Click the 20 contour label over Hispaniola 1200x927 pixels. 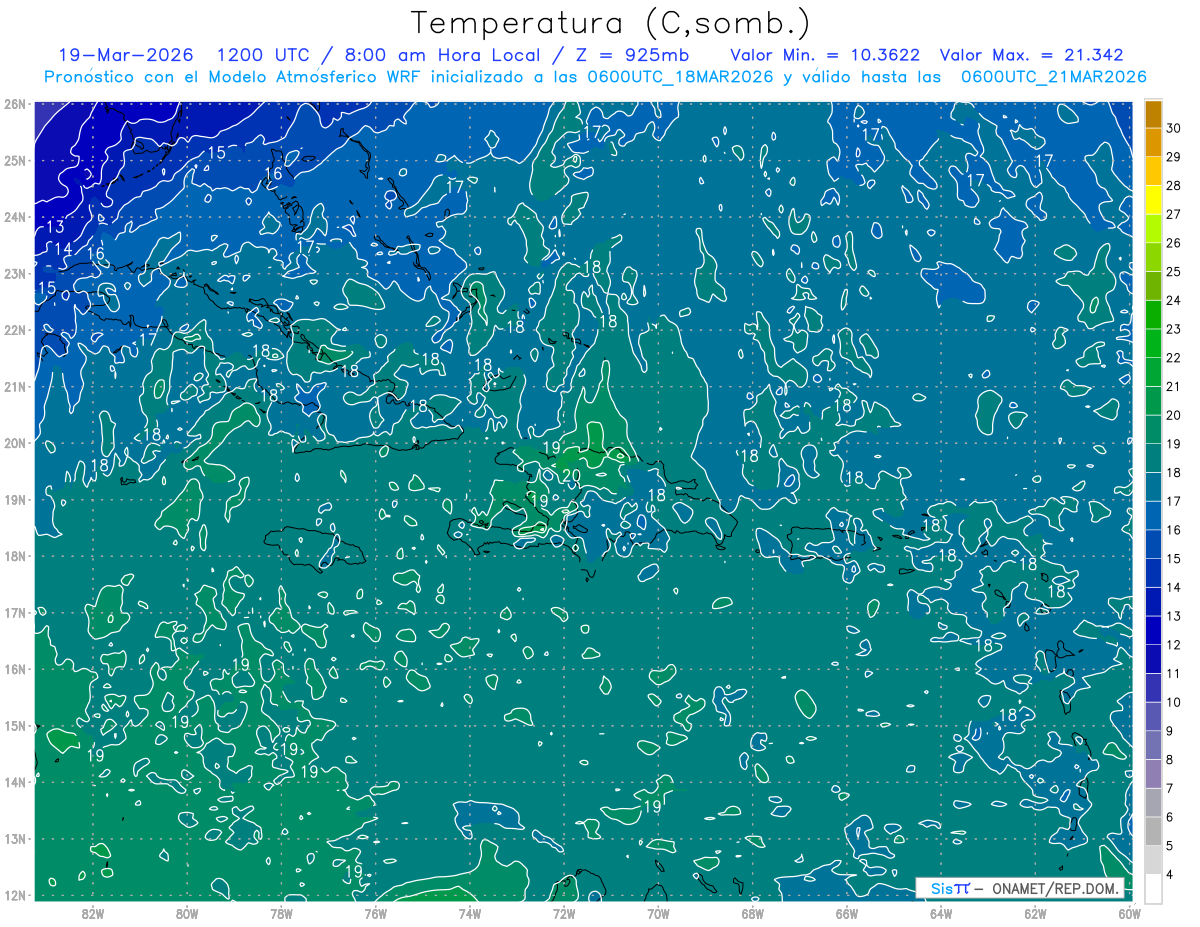[571, 475]
